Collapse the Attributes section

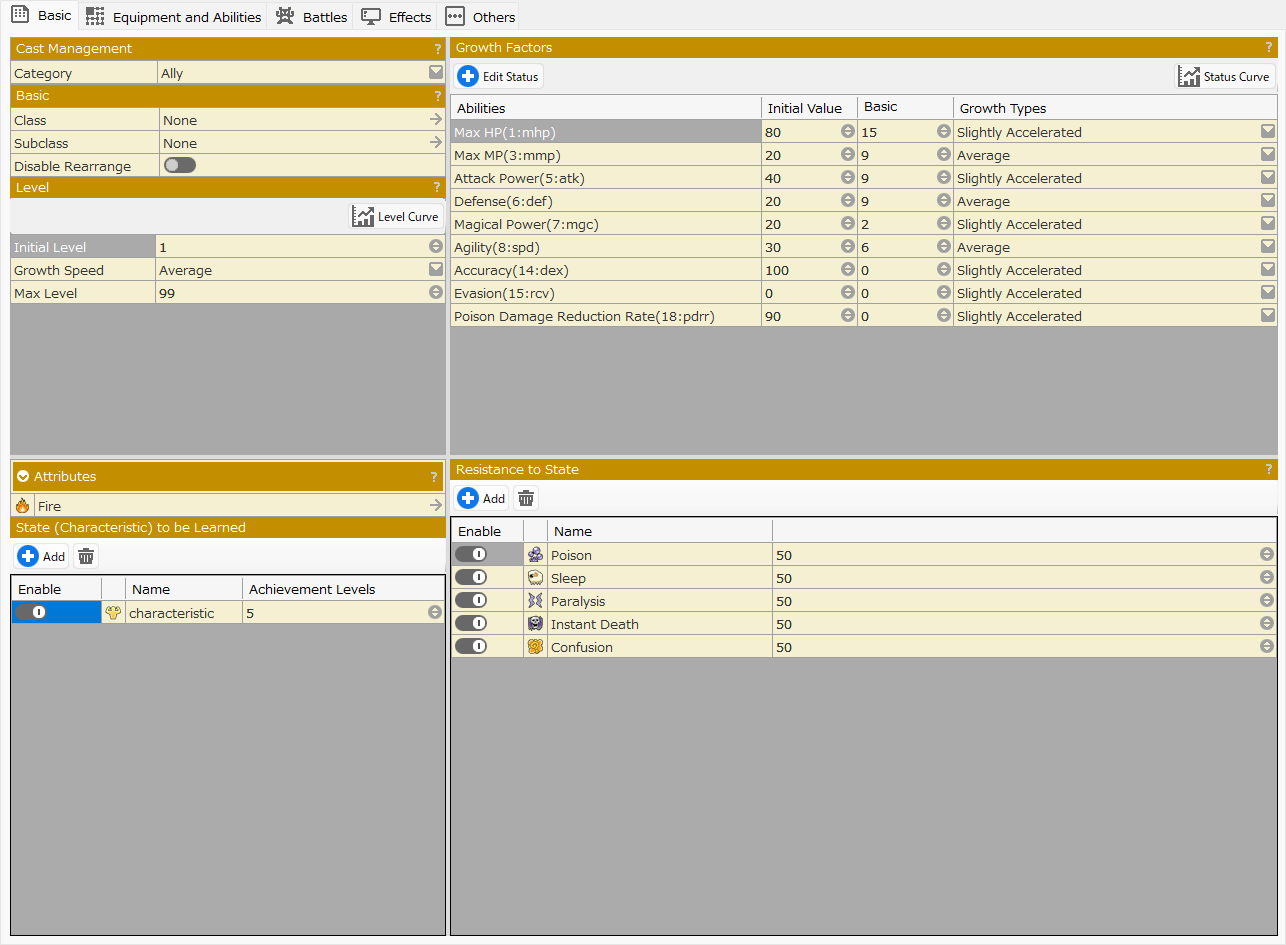coord(23,477)
